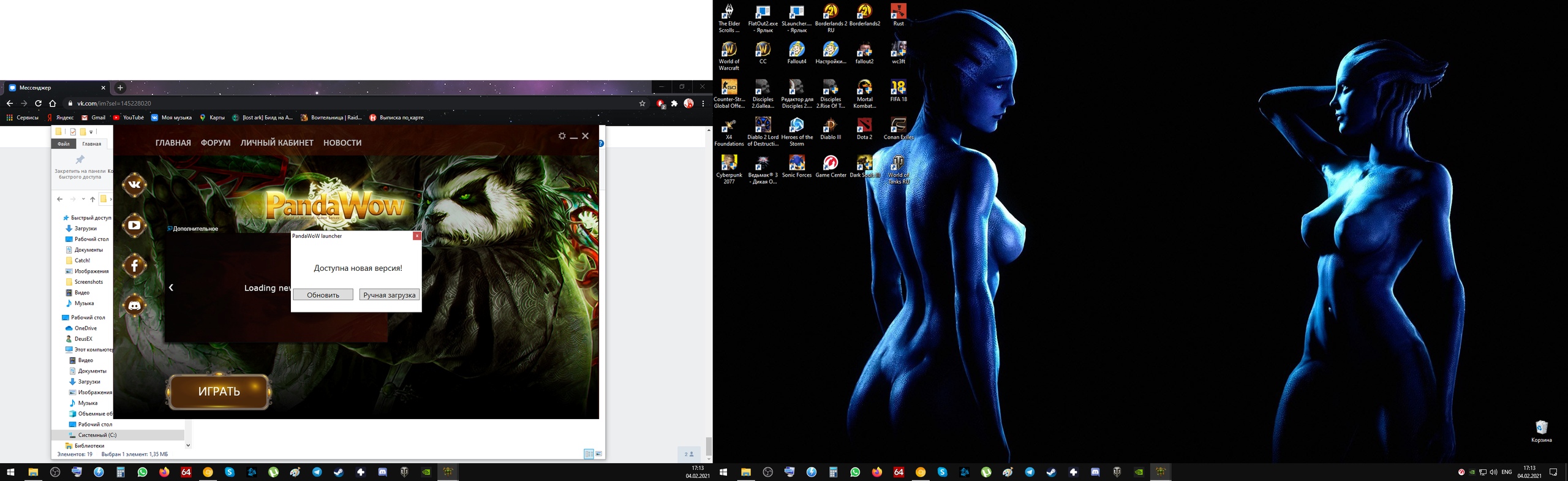Open the Моя музыка bookmark
The width and height of the screenshot is (1568, 481).
pyautogui.click(x=171, y=118)
